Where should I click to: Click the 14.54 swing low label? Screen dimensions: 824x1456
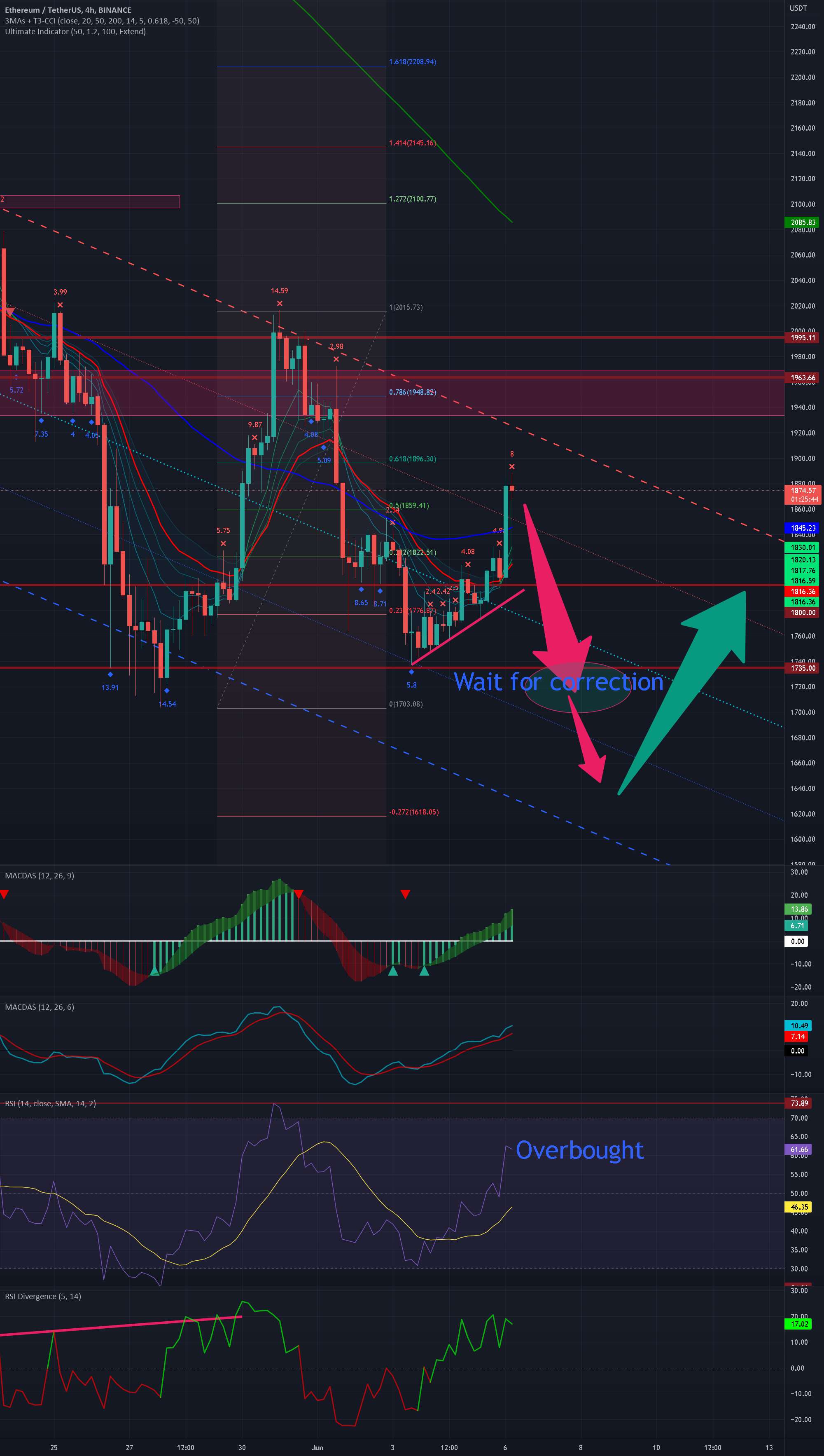tap(167, 704)
